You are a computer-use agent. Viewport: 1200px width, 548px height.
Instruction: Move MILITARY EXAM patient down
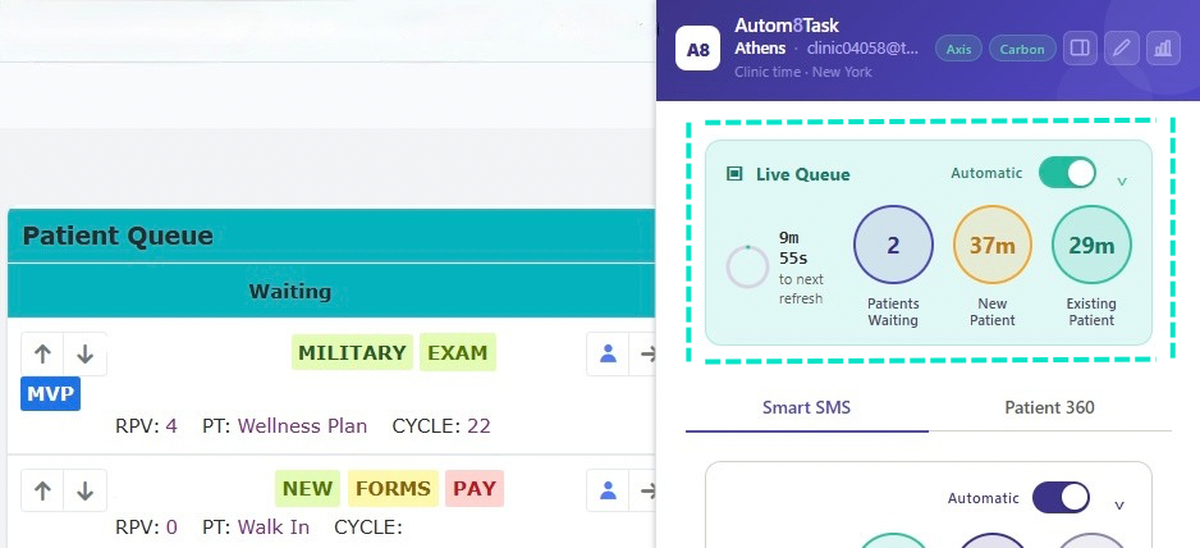click(85, 354)
